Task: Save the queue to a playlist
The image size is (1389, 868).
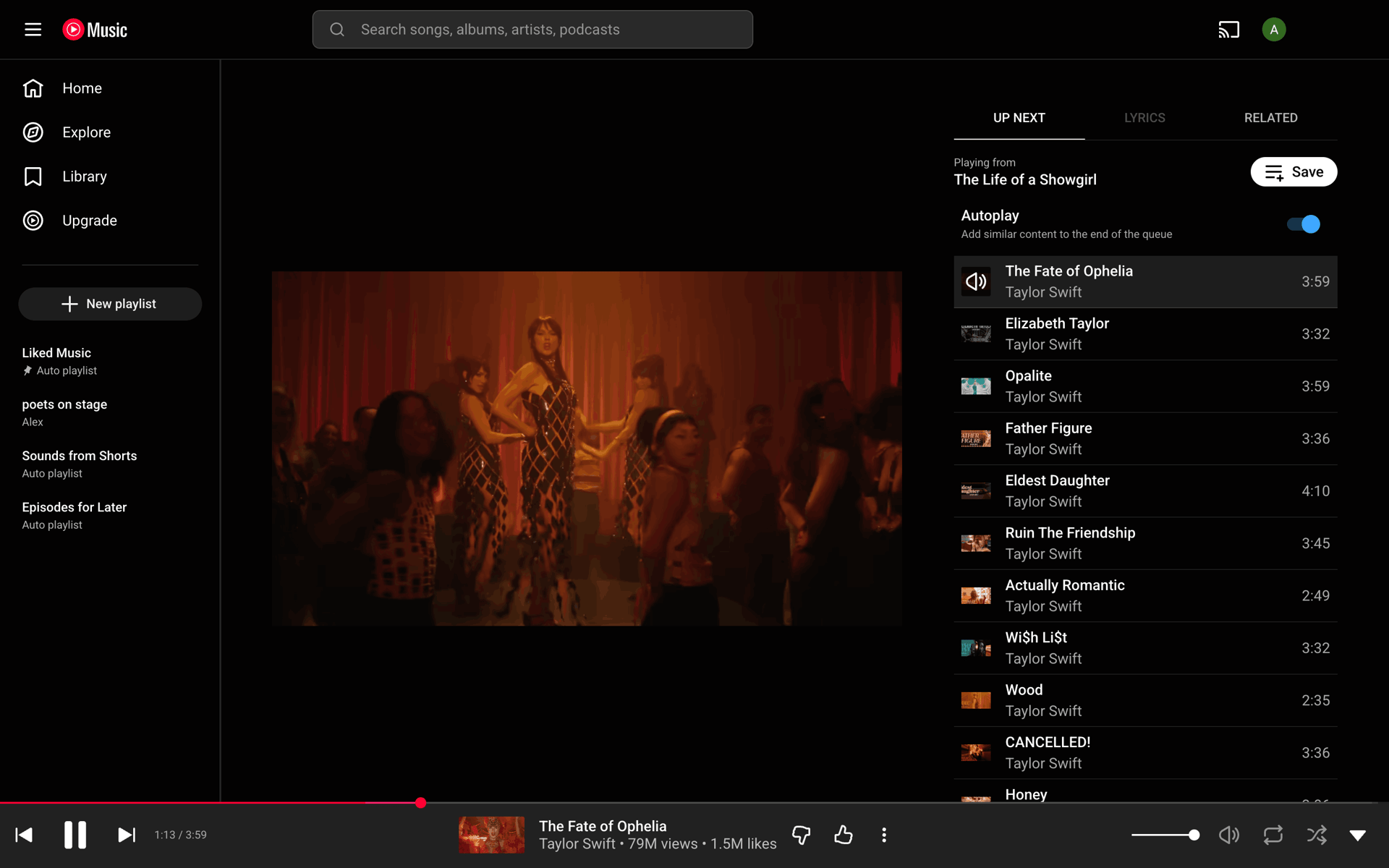Action: (x=1294, y=172)
